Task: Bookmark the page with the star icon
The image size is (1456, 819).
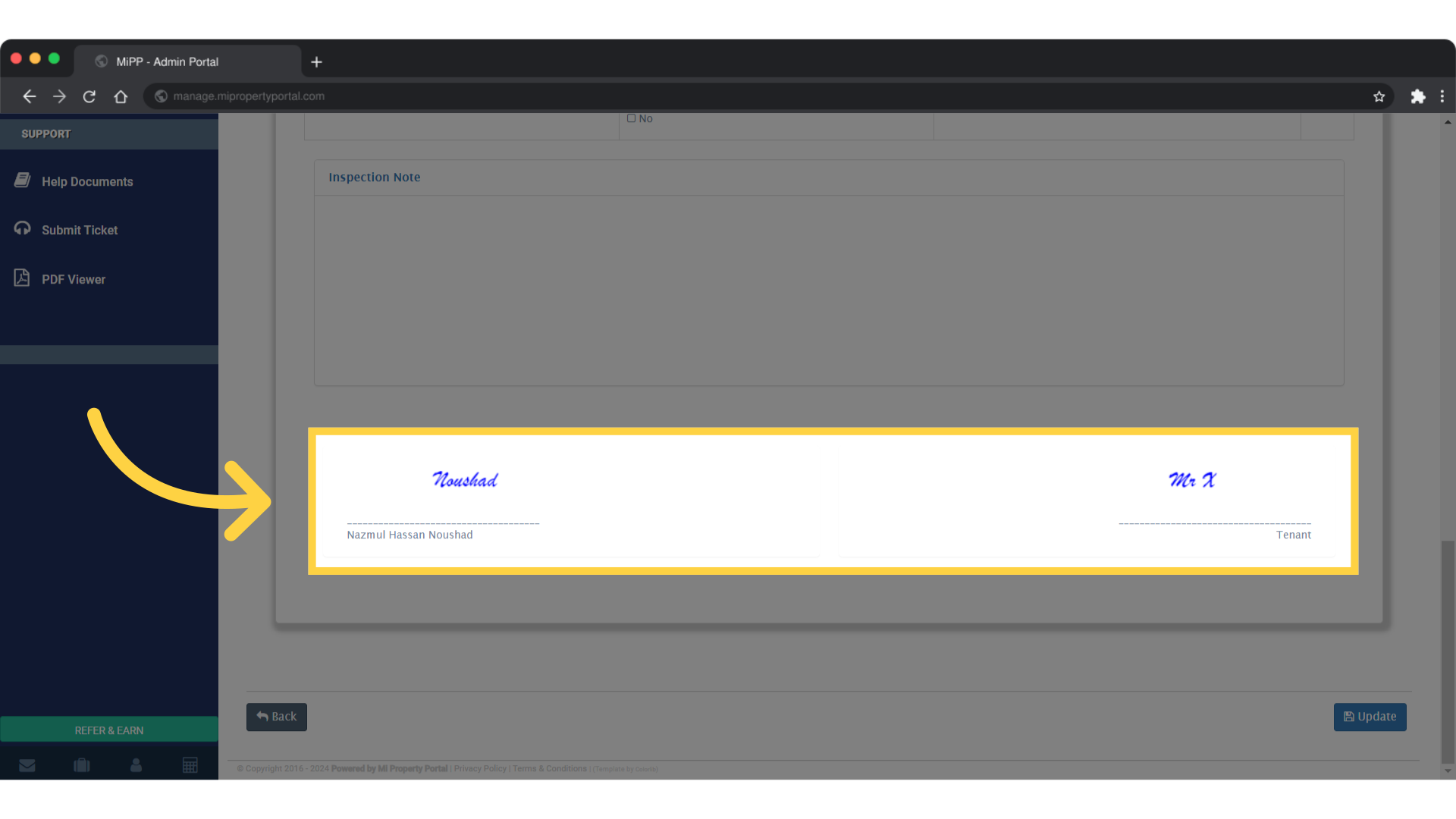Action: (x=1379, y=96)
